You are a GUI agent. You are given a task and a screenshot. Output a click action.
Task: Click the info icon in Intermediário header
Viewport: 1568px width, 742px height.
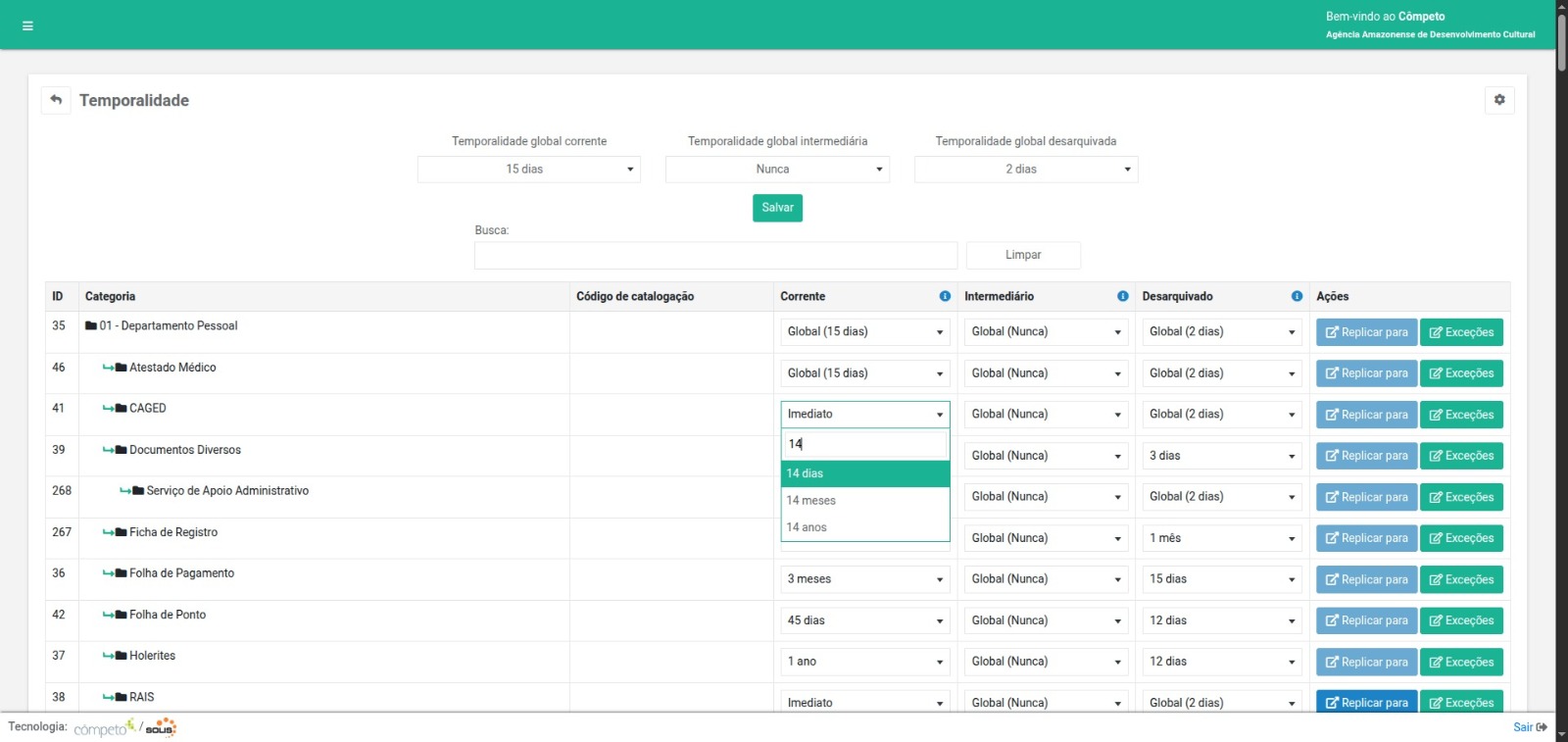point(1122,296)
